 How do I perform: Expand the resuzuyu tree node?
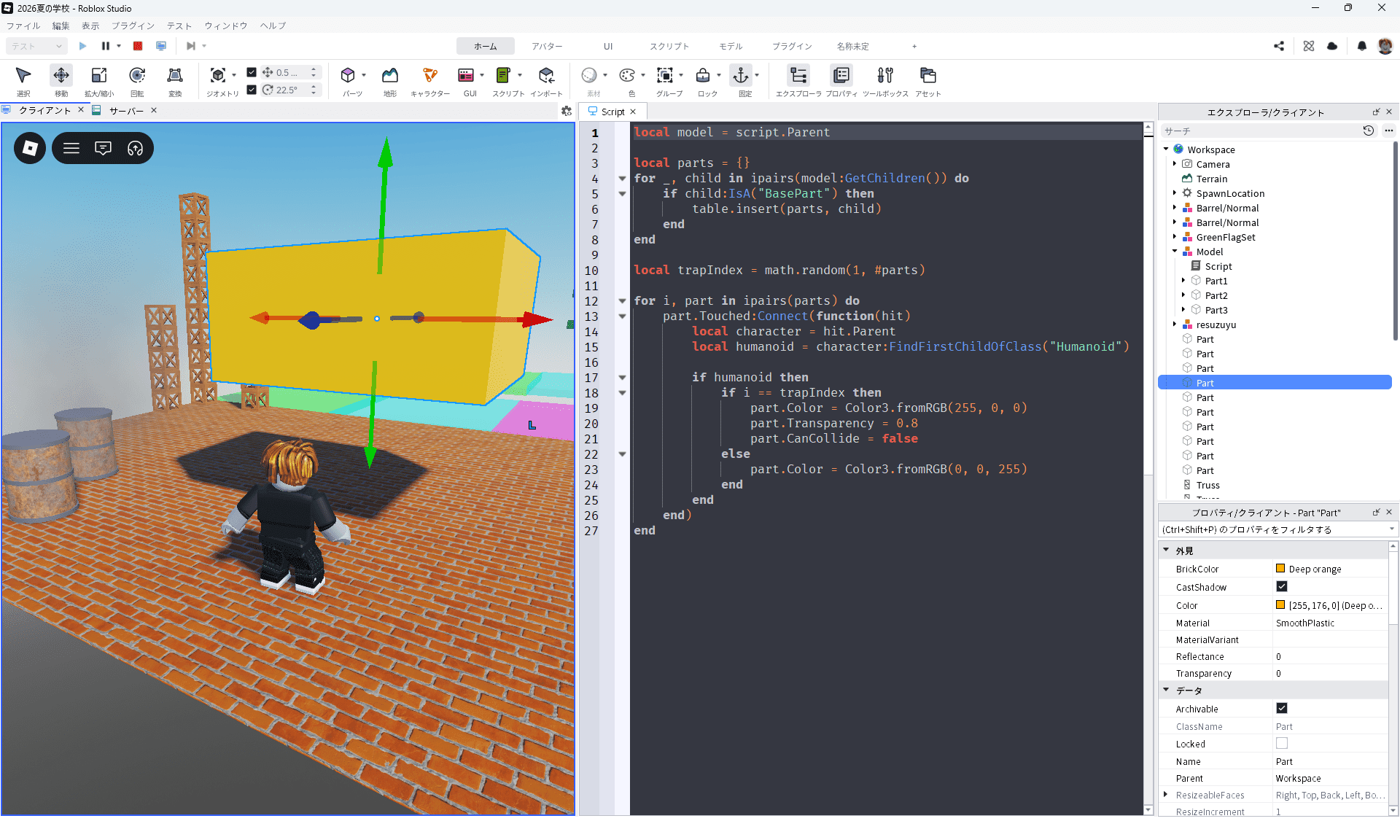(1175, 324)
